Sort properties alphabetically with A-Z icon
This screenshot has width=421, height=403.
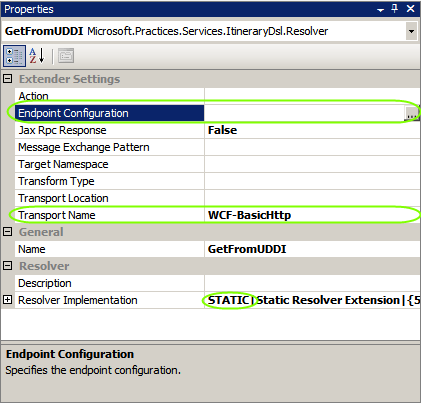coord(37,56)
